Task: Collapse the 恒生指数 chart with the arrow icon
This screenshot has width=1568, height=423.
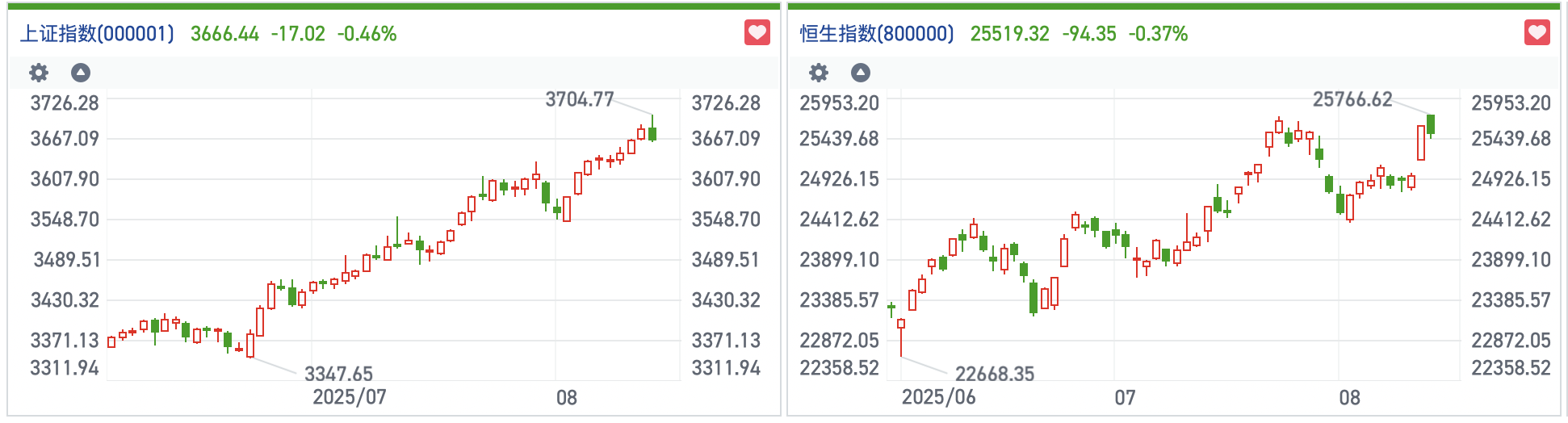Action: (861, 73)
